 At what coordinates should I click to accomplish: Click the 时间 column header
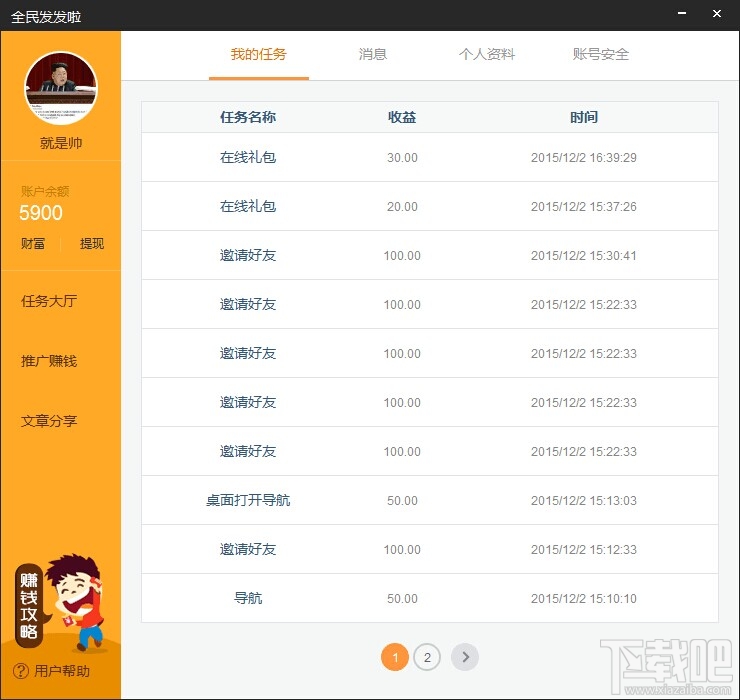(x=584, y=117)
